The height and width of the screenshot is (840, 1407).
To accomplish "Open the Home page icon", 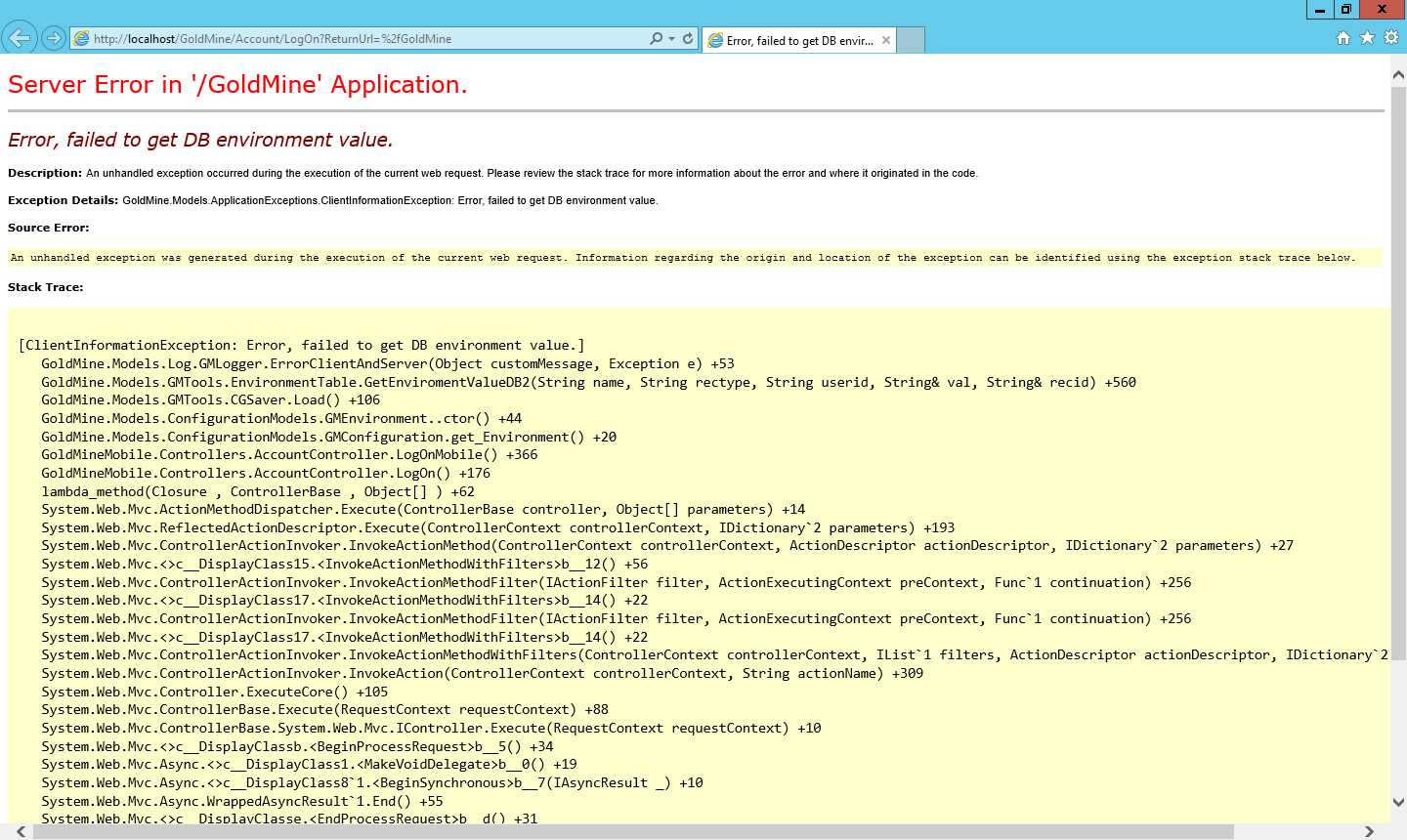I will pos(1343,37).
